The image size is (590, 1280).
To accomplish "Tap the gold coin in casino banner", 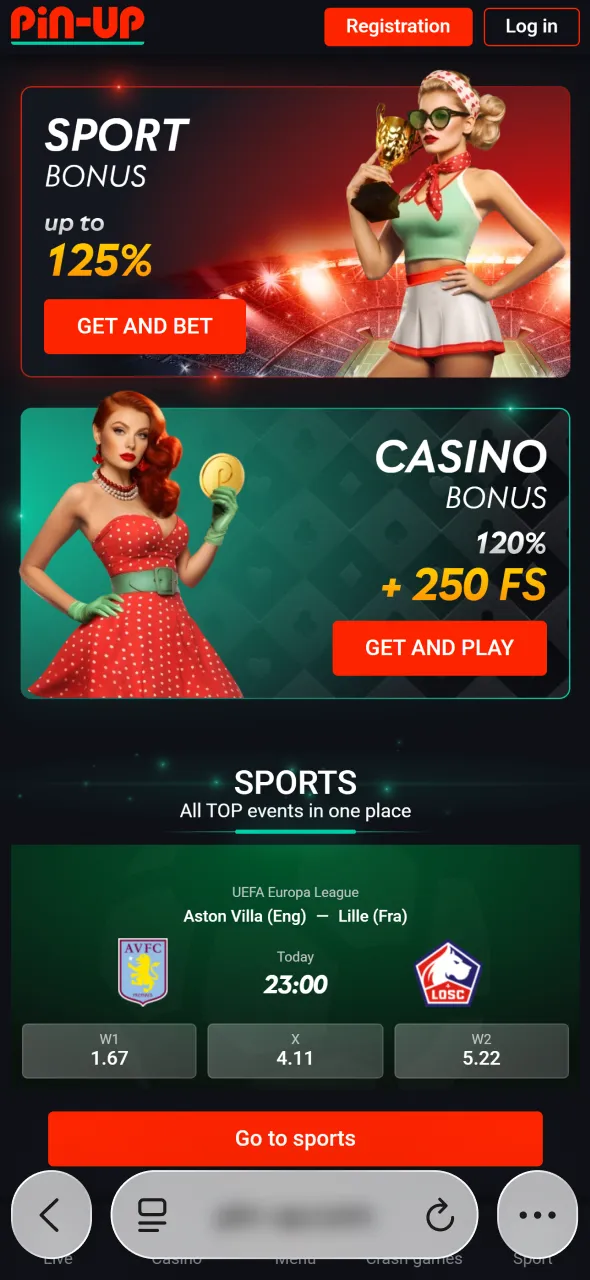I will (221, 477).
